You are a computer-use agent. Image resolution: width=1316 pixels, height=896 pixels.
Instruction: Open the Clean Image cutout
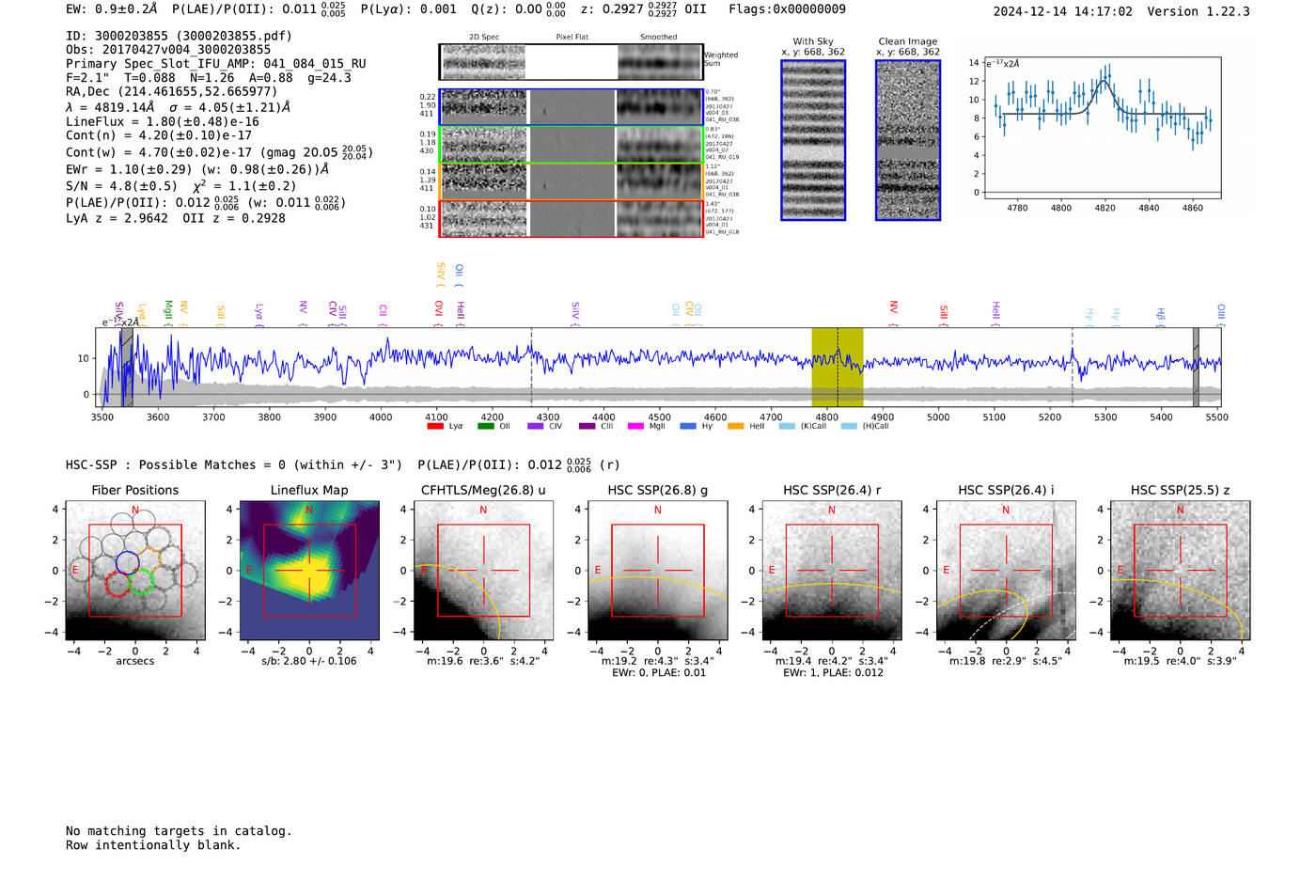tap(908, 140)
